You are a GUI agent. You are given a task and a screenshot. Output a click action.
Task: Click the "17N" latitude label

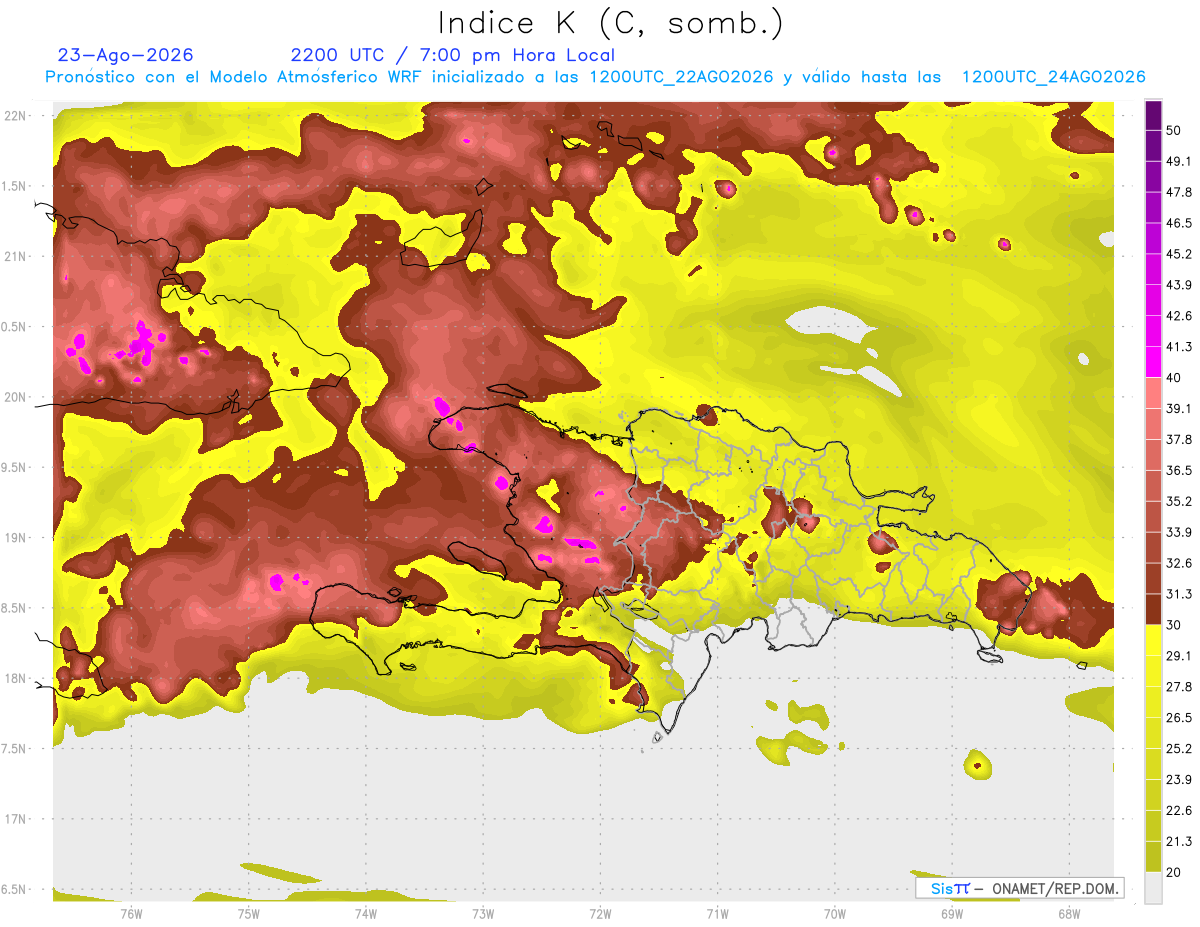tap(17, 820)
